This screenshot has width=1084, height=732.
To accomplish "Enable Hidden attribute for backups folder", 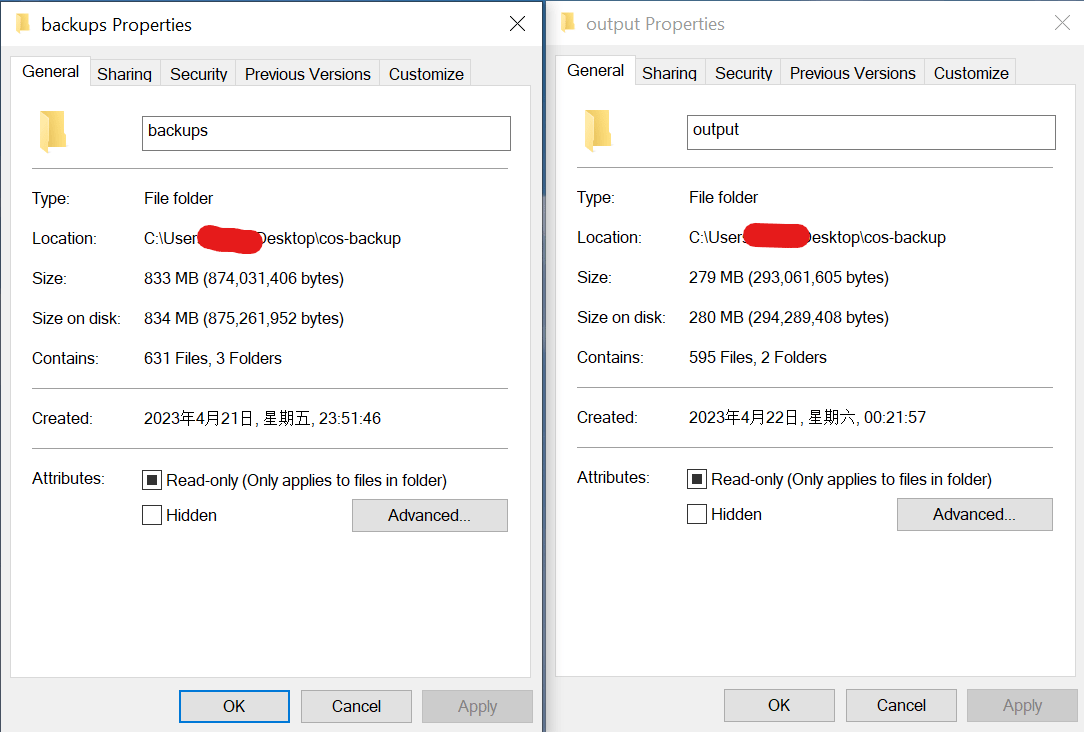I will pos(152,515).
